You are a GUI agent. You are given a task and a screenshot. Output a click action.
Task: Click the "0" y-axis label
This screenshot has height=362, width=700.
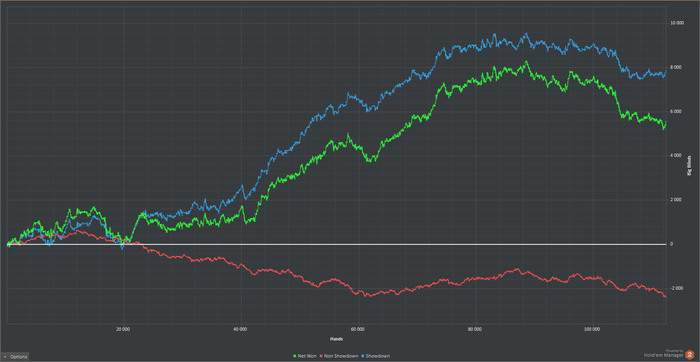[671, 244]
